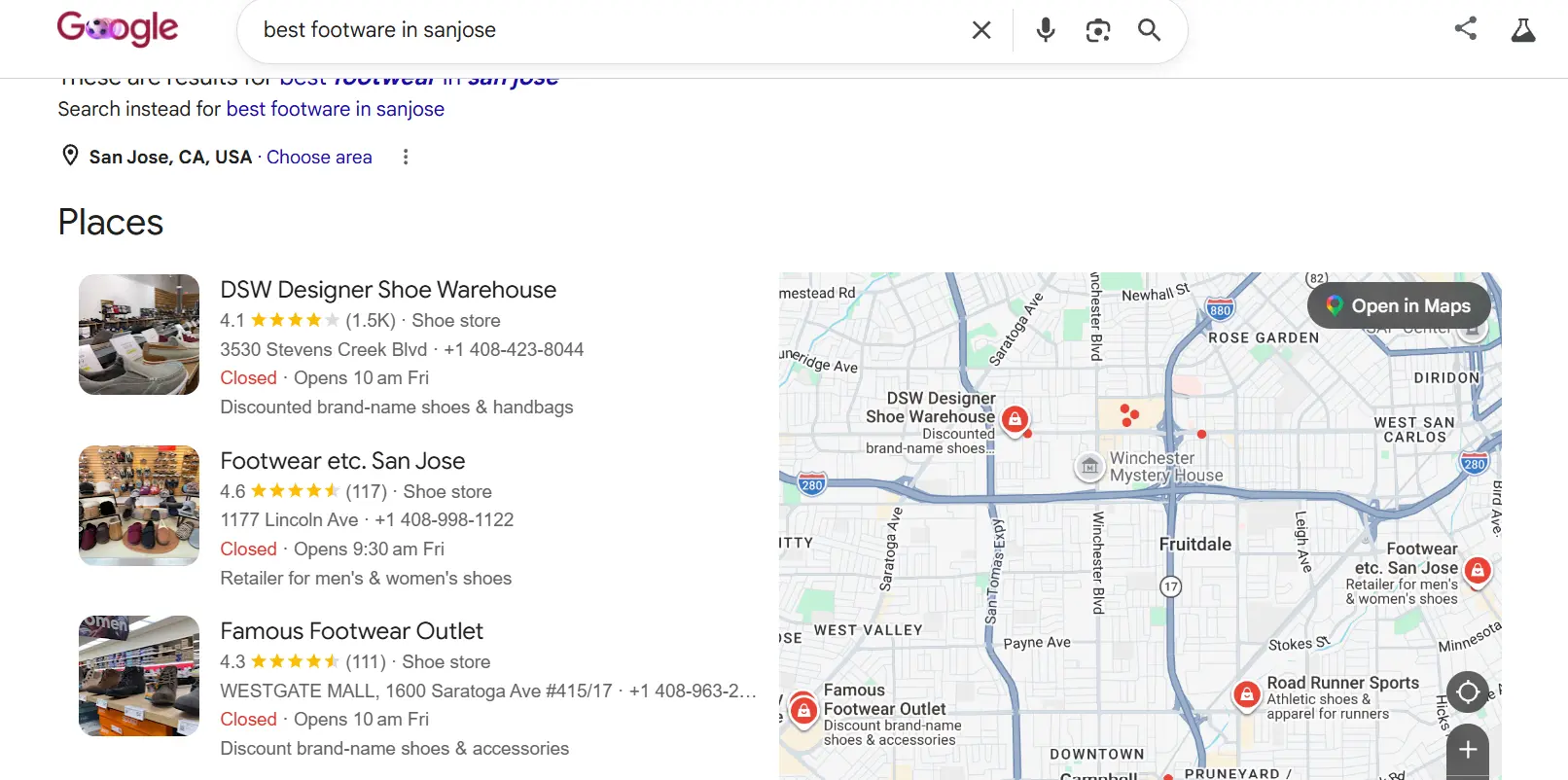Click the Fruitdale label on map
Viewport: 1568px width, 780px height.
1195,544
